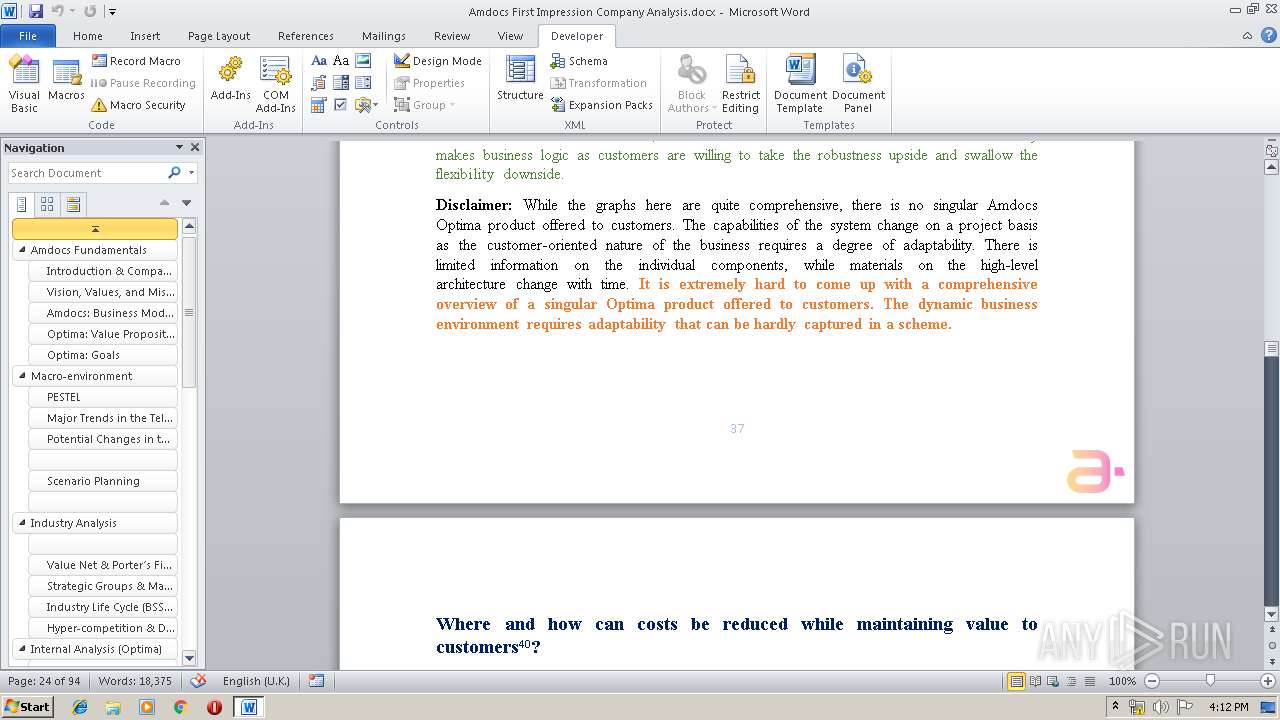Image resolution: width=1280 pixels, height=720 pixels.
Task: Insert a Building Block Gallery control
Action: (319, 83)
